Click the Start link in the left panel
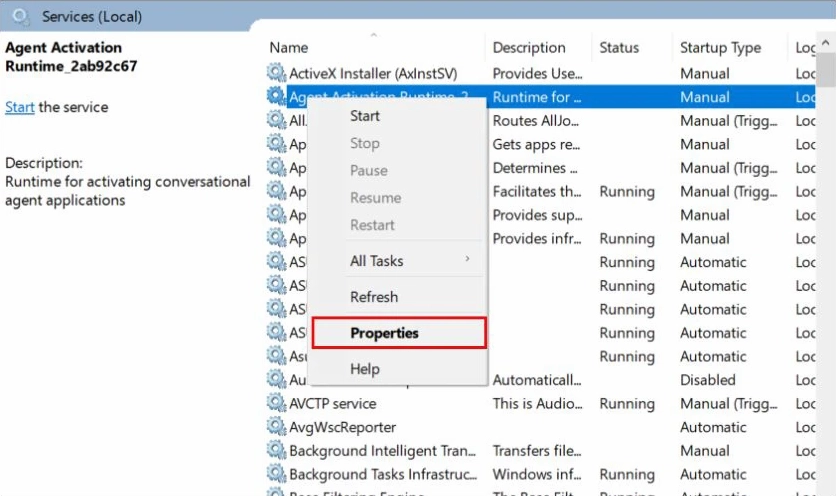Image resolution: width=836 pixels, height=496 pixels. pyautogui.click(x=20, y=107)
